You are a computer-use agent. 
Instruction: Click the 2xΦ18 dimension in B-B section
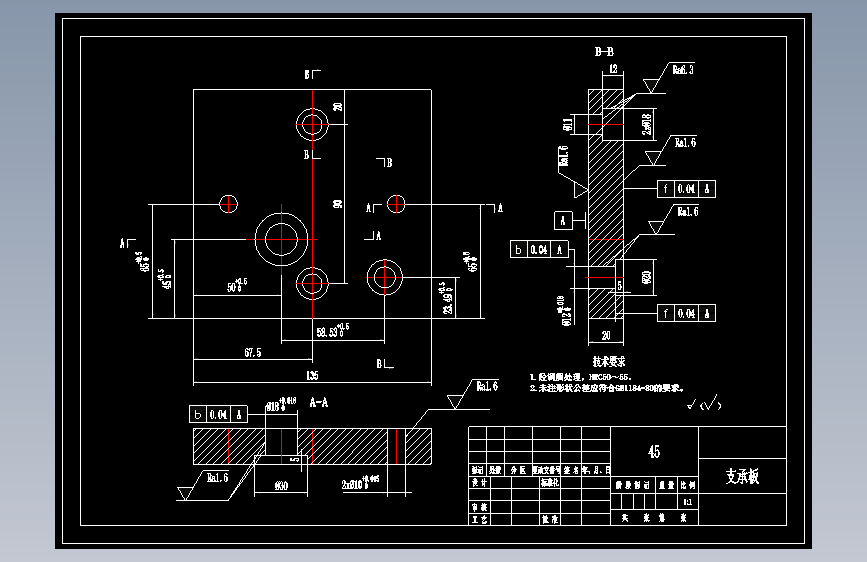646,124
